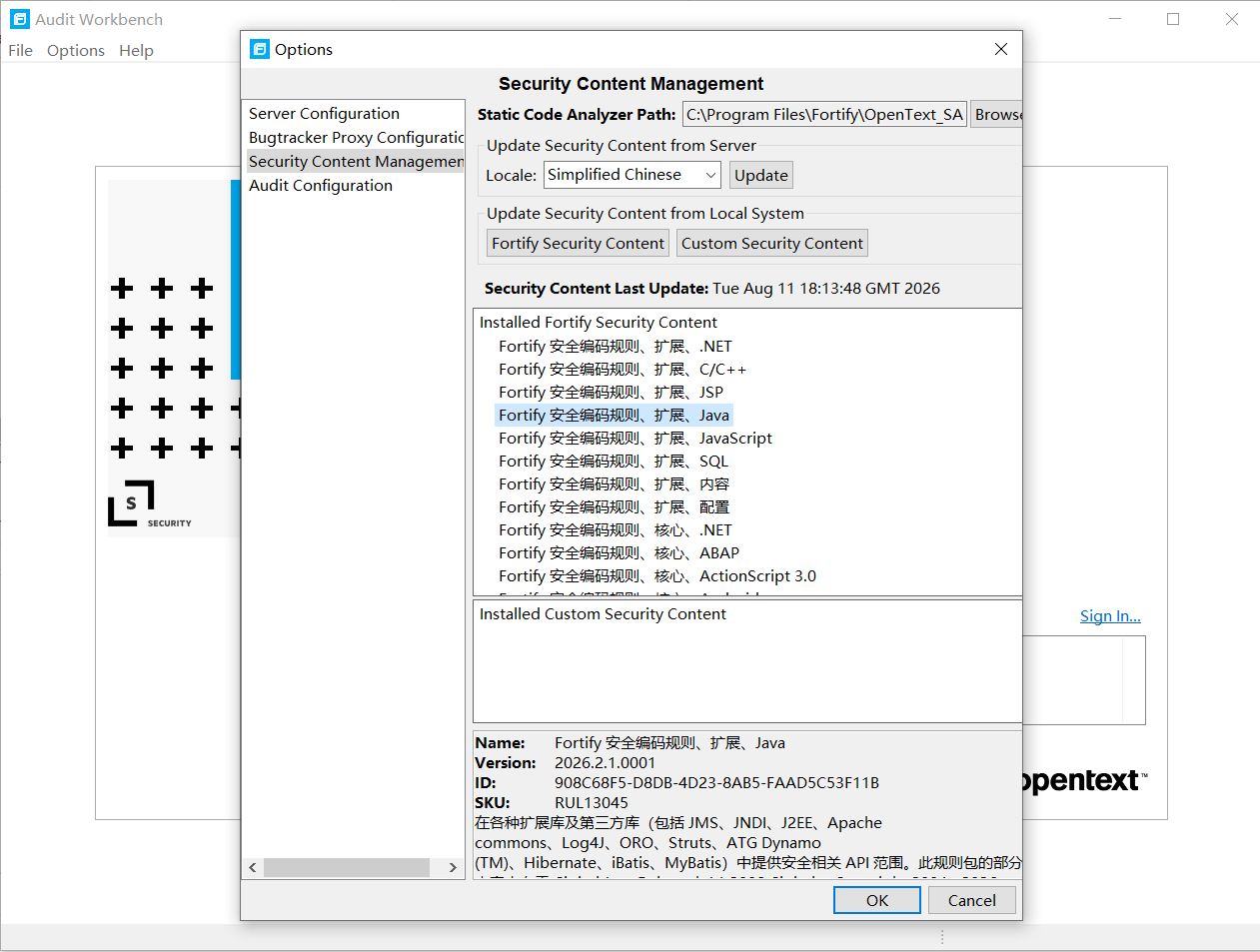Click the Cancel button
This screenshot has height=952, width=1260.
point(972,900)
